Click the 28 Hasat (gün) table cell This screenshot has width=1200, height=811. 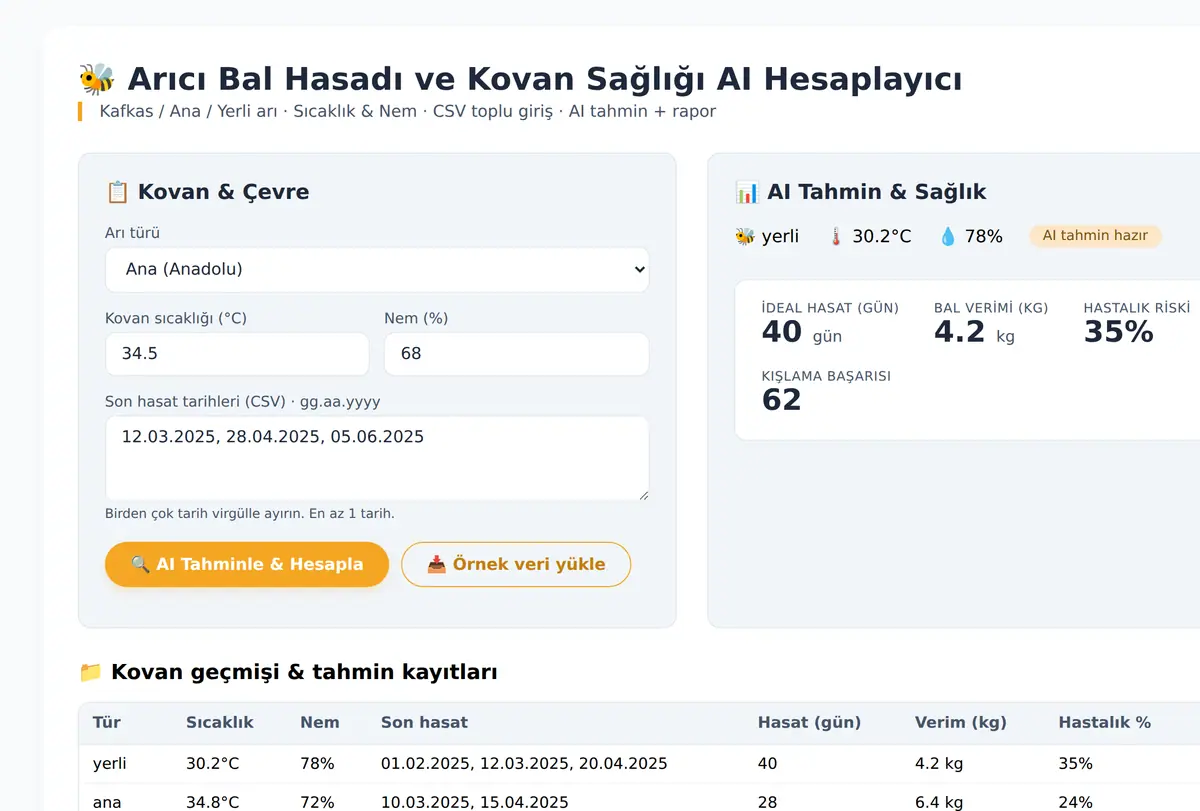click(x=768, y=802)
